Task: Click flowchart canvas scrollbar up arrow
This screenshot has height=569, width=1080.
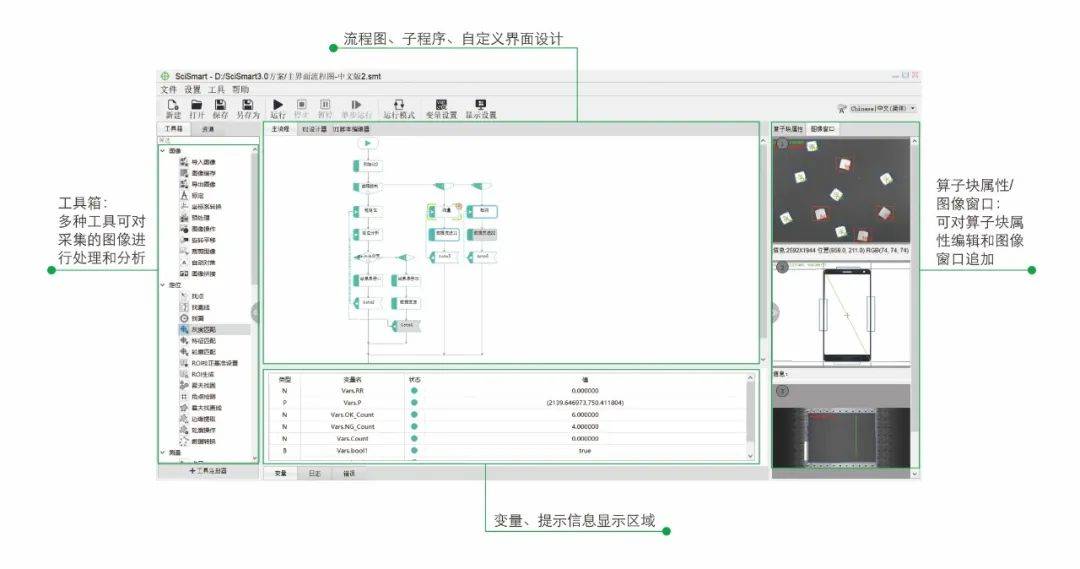Action: tap(762, 141)
